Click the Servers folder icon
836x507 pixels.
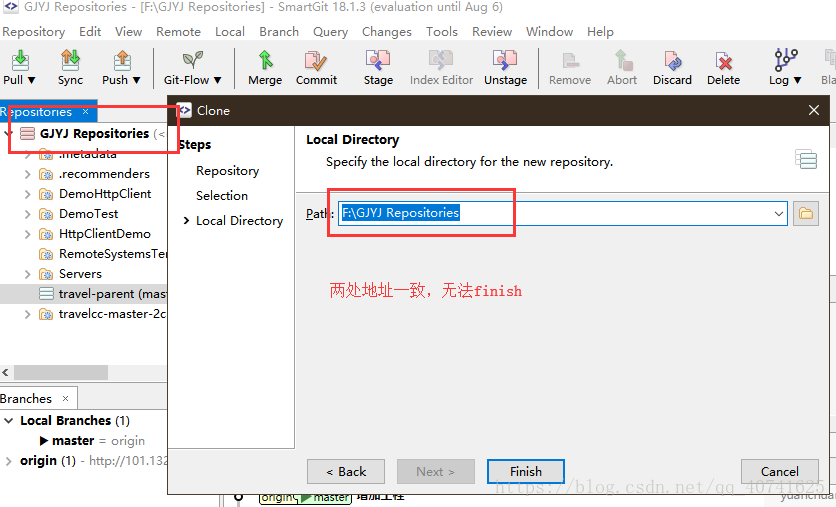[46, 274]
